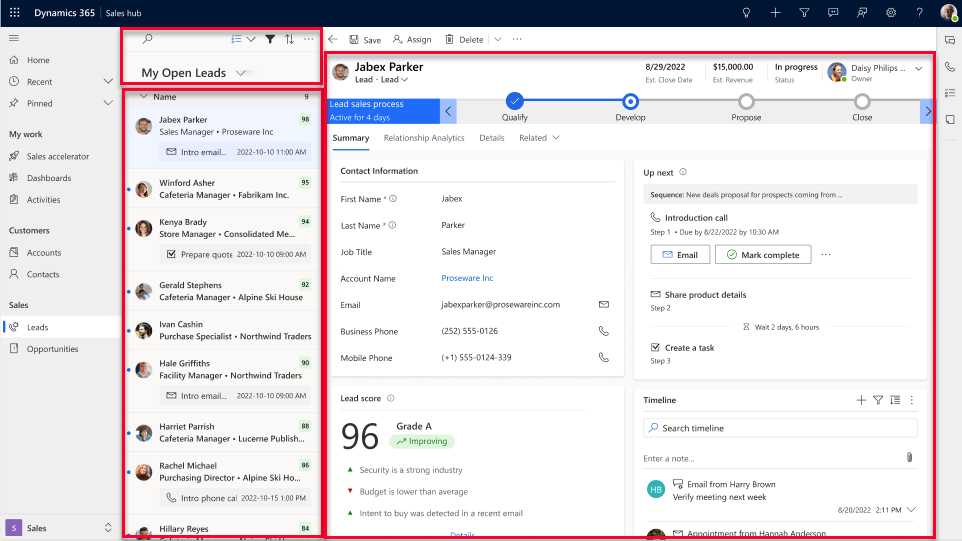Click Mark complete button
This screenshot has width=962, height=541.
coord(763,255)
